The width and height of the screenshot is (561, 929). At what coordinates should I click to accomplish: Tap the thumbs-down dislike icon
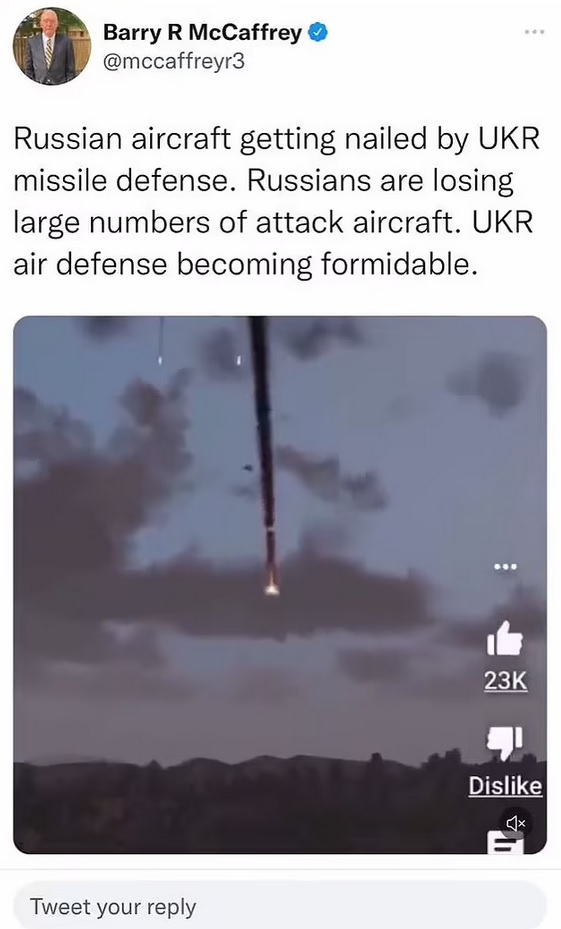coord(504,743)
